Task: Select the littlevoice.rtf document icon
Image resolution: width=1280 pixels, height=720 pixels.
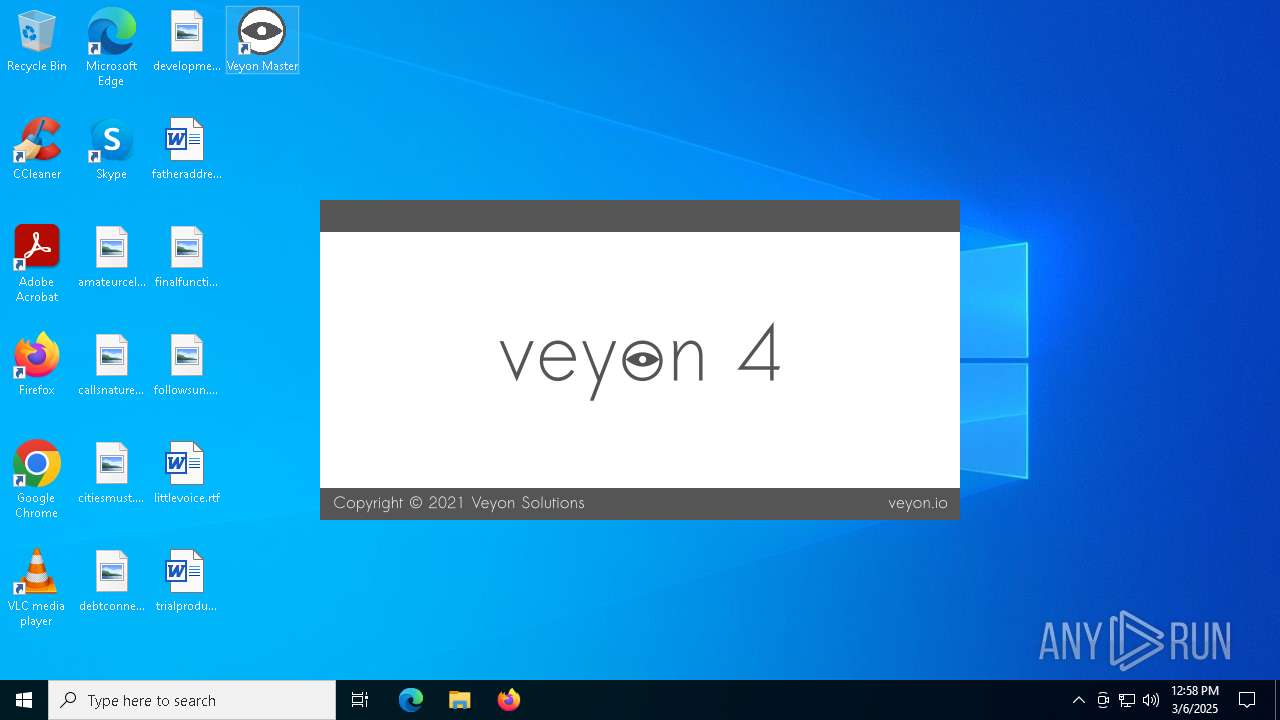Action: (186, 473)
